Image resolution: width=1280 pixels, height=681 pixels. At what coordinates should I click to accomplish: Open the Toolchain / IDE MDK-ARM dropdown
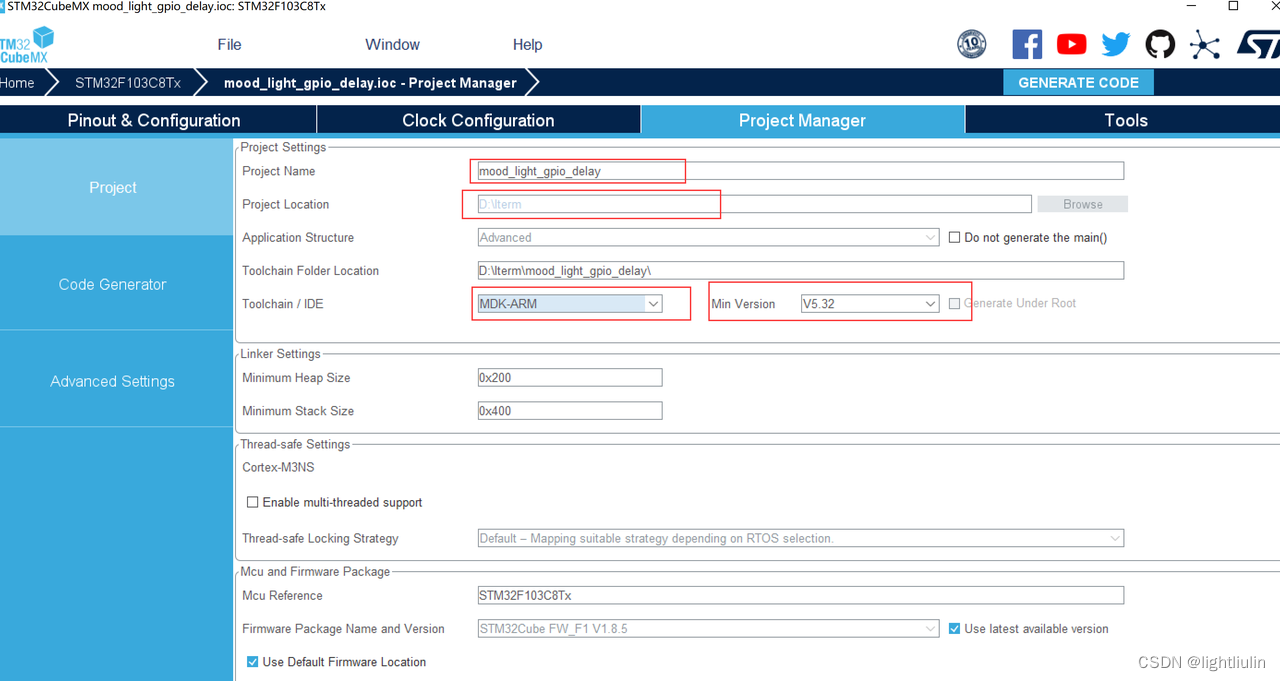tap(570, 303)
